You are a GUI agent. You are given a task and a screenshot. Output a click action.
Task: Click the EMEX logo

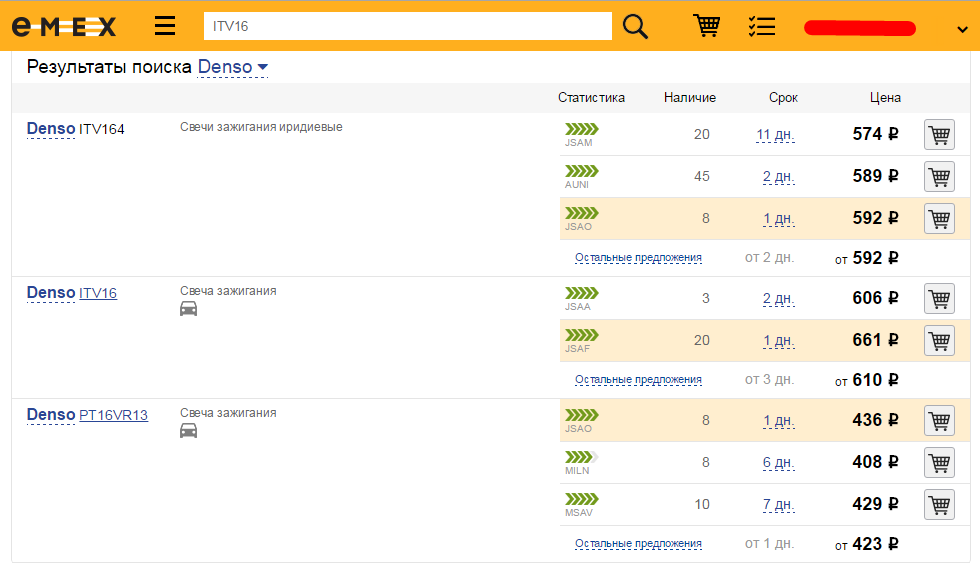point(64,27)
